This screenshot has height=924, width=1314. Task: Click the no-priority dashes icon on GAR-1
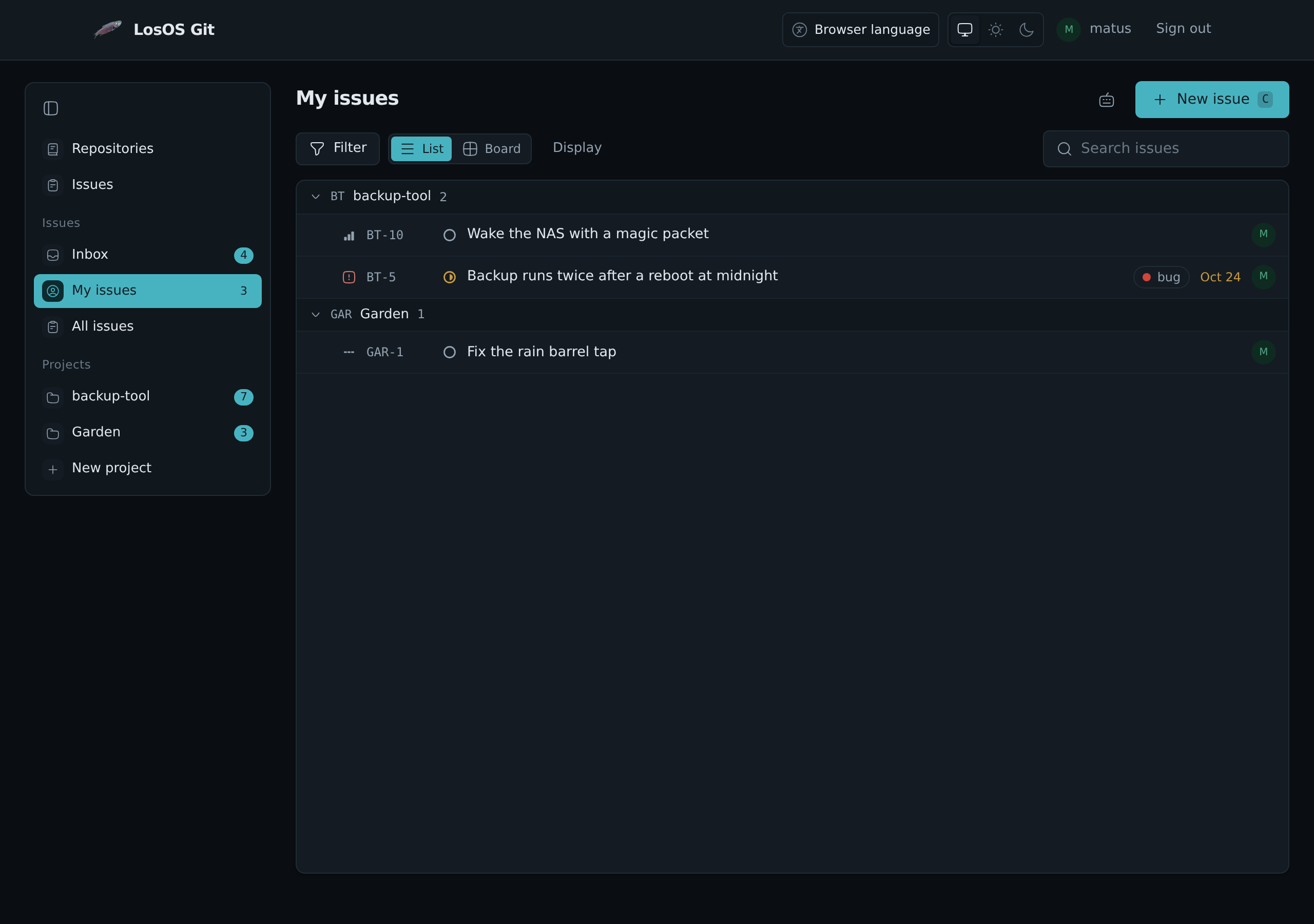tap(349, 352)
